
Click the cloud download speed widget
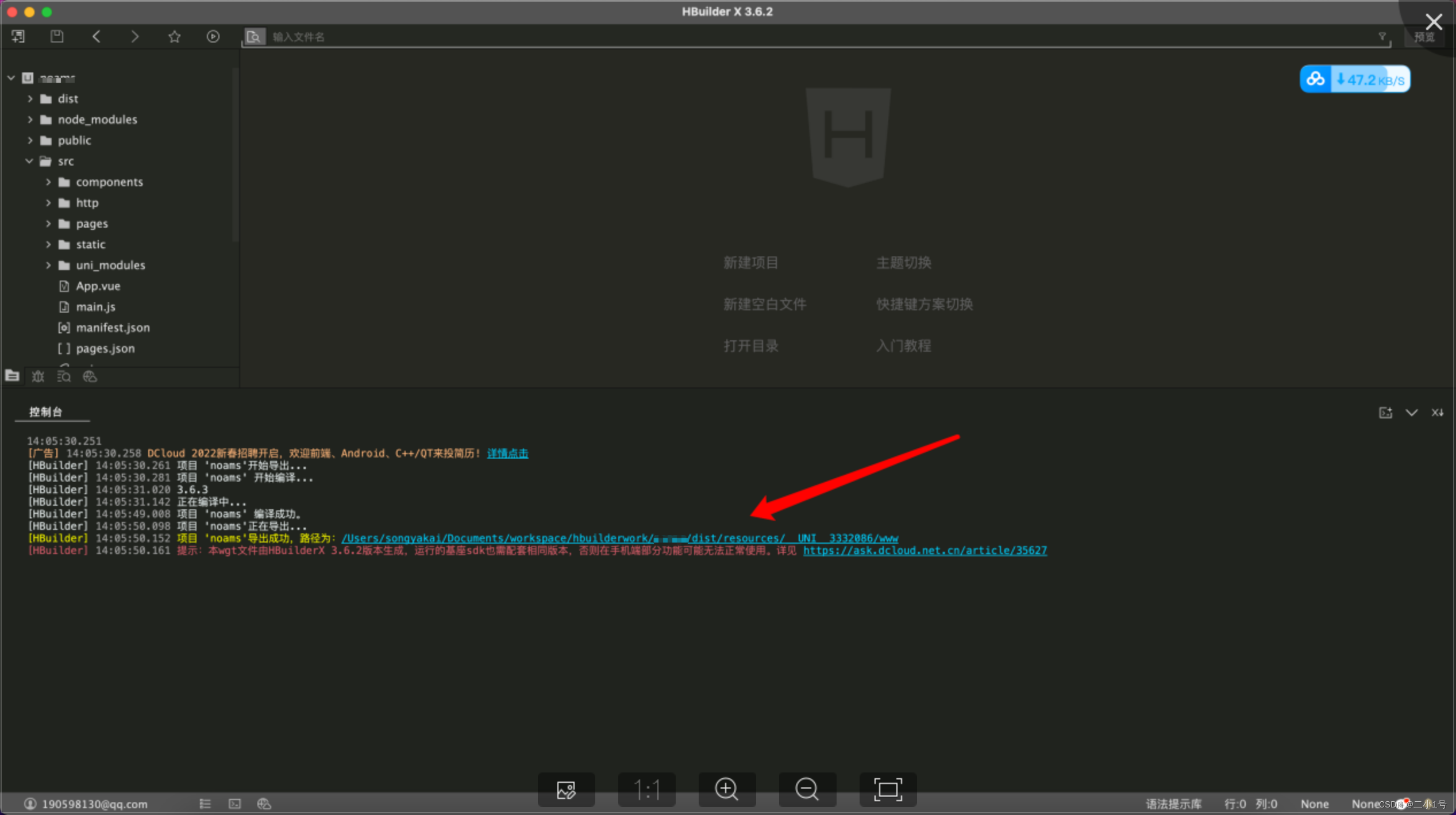click(1355, 79)
